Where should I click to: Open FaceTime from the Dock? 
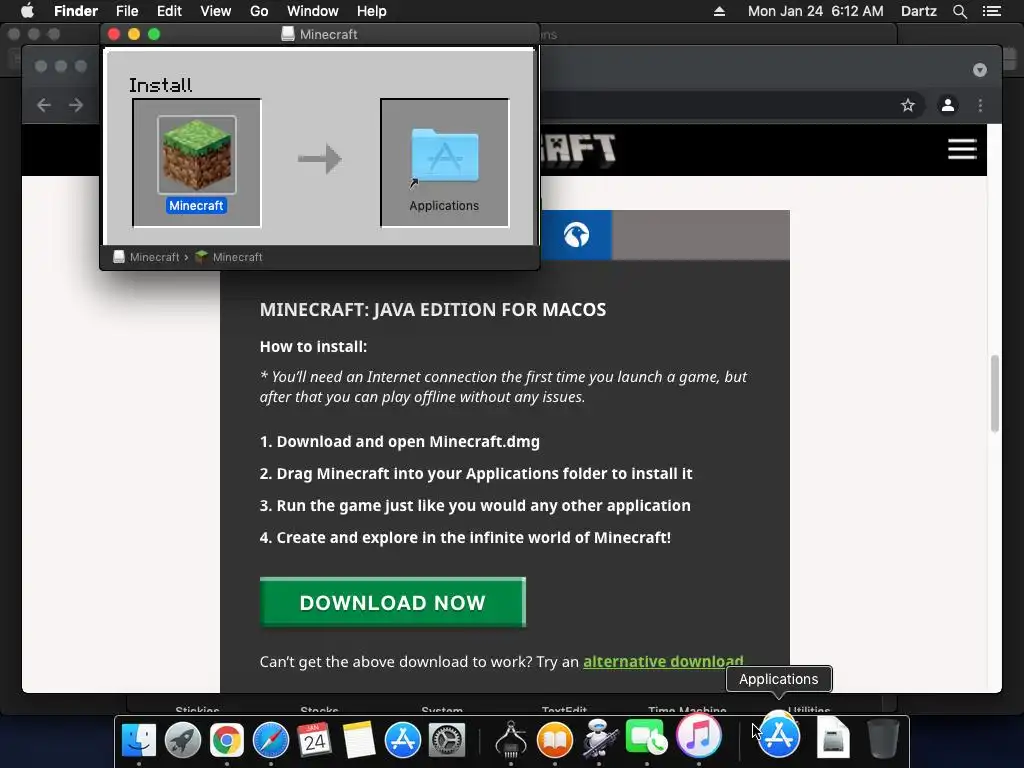click(x=647, y=737)
